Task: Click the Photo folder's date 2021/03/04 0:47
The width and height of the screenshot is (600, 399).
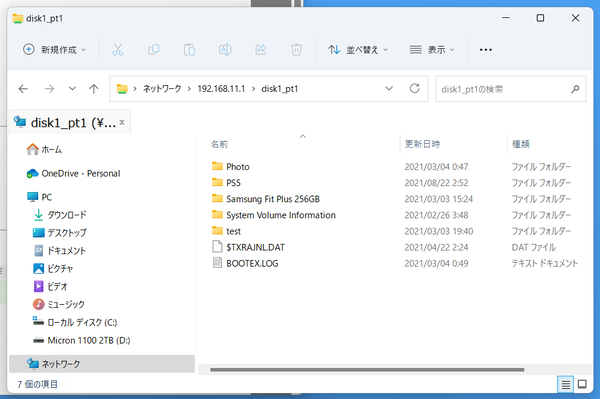Action: pos(436,167)
